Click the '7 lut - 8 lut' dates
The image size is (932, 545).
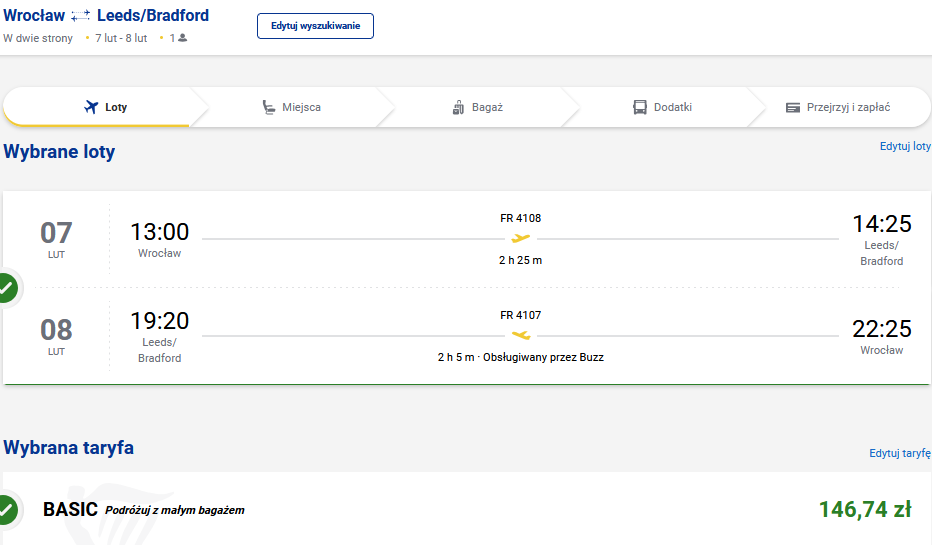(121, 38)
